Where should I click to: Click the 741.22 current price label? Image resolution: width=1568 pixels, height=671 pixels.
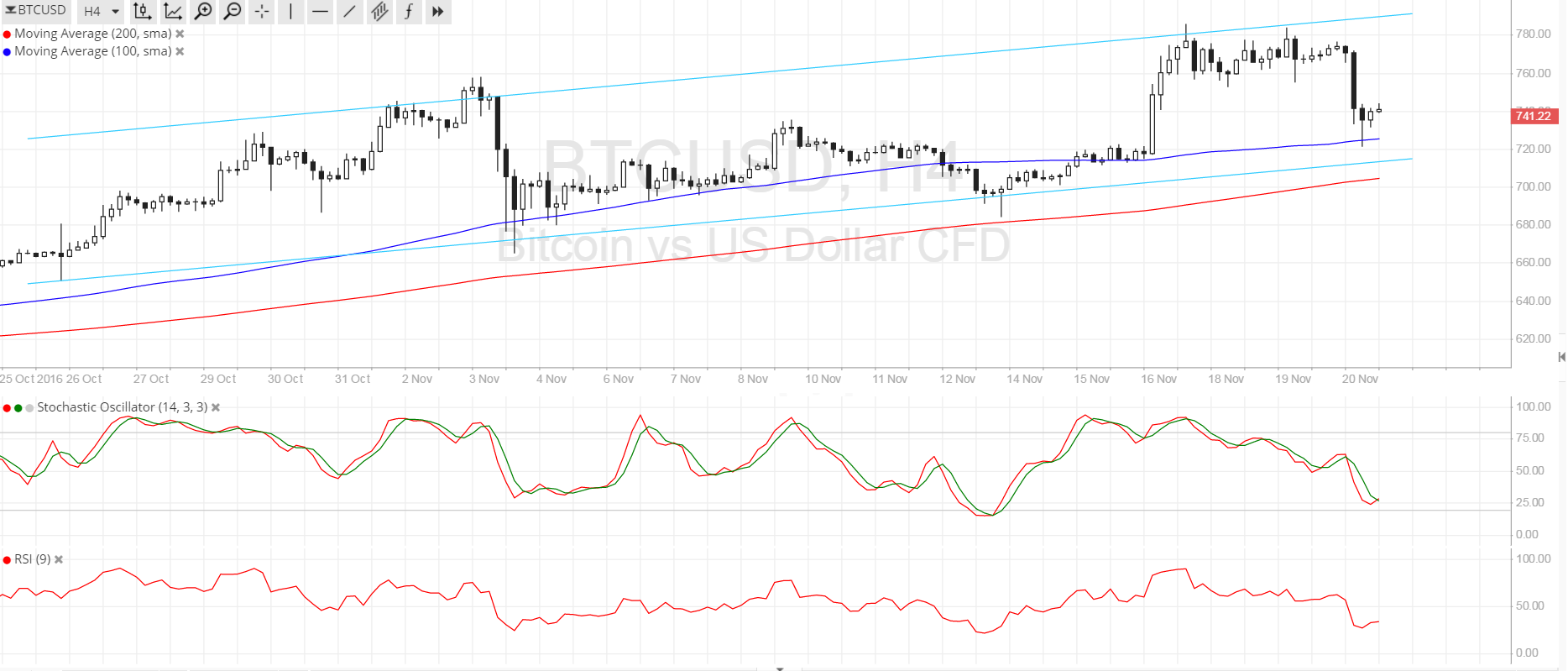pos(1534,116)
